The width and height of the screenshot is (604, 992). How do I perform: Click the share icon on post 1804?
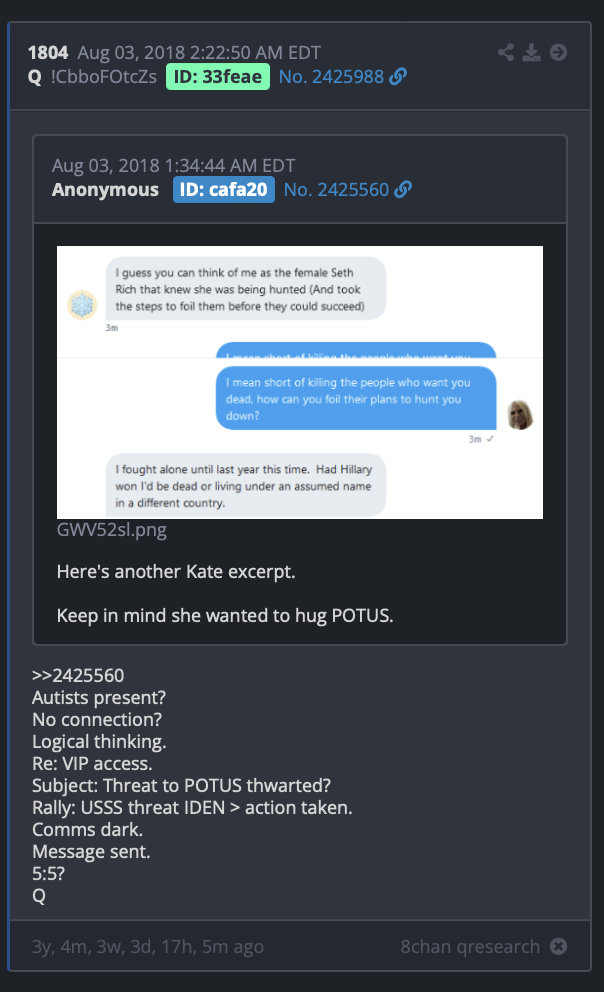pos(505,52)
